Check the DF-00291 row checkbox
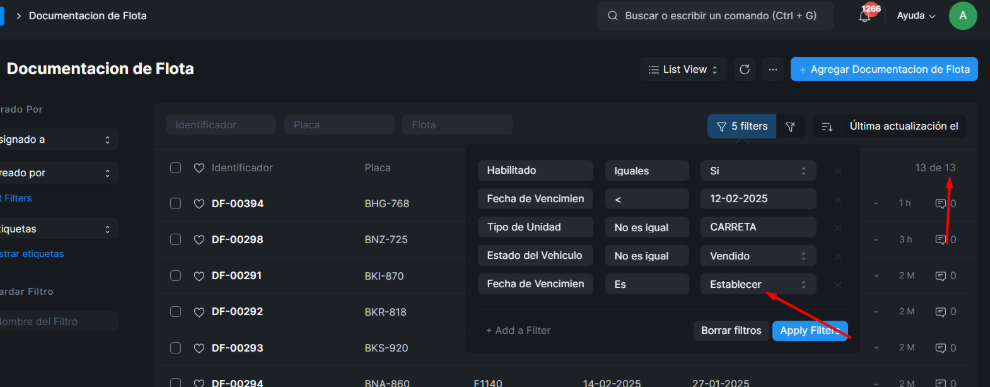 coord(176,275)
